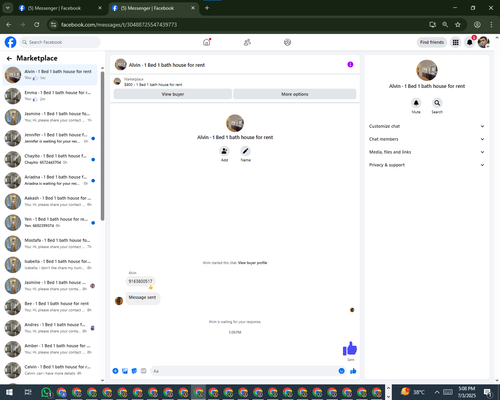This screenshot has height=400, width=500.
Task: Open Emma conversation in the list
Action: tap(50, 96)
